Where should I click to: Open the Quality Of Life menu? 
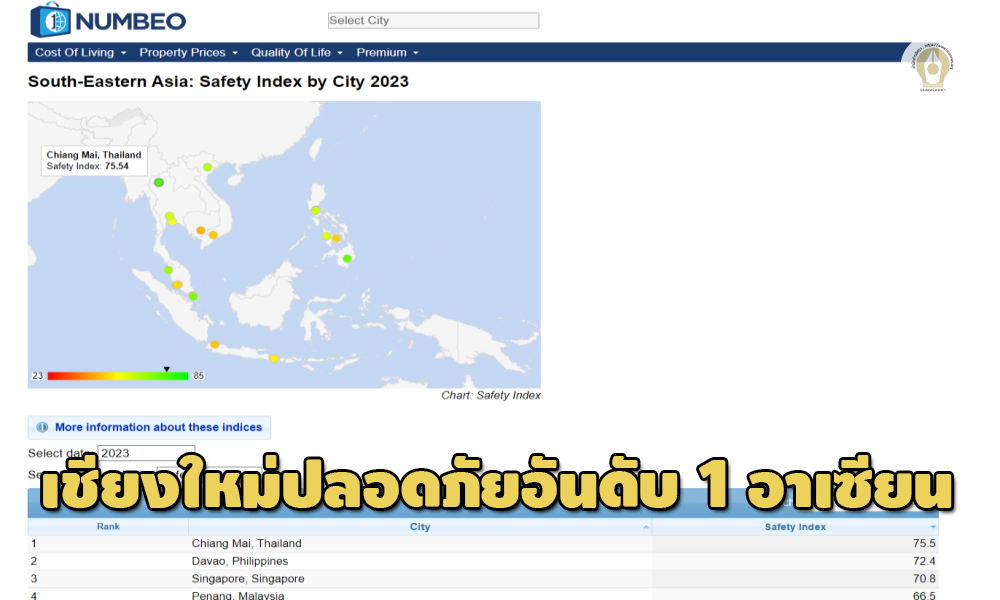296,52
